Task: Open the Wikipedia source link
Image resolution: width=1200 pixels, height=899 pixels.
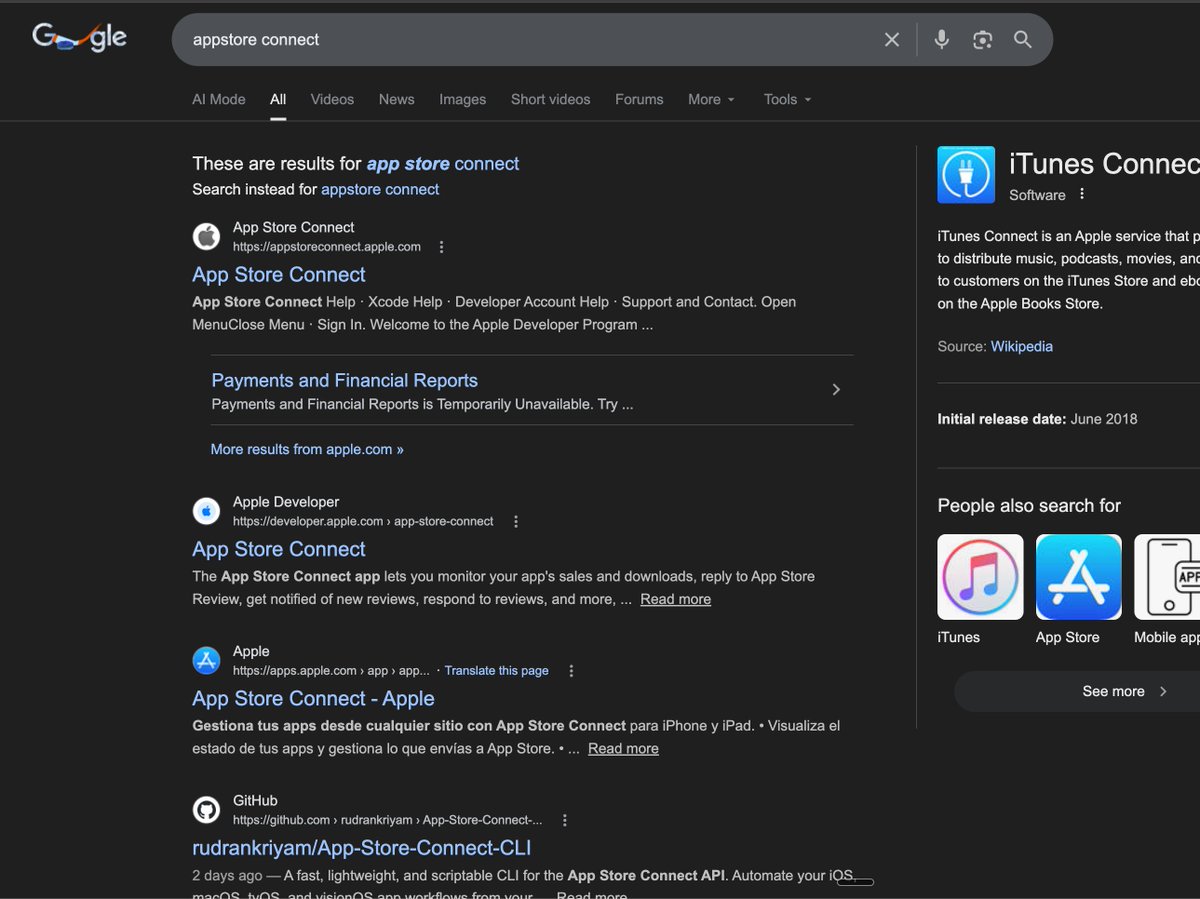Action: [1022, 346]
